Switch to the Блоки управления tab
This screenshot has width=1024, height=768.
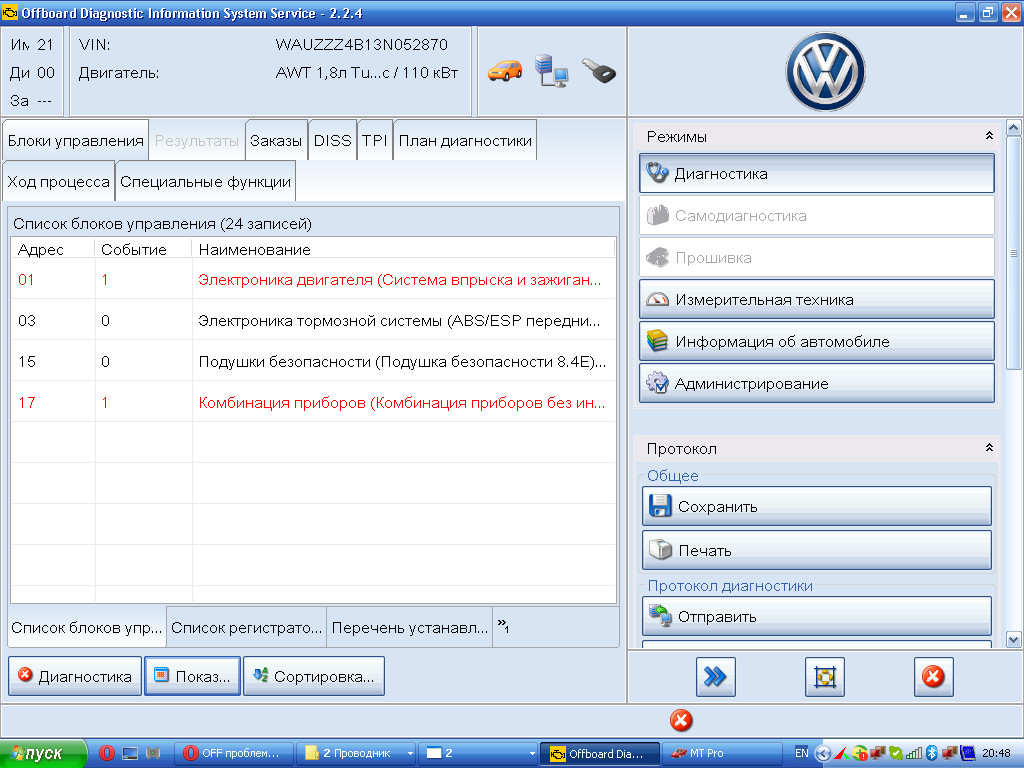(x=76, y=140)
